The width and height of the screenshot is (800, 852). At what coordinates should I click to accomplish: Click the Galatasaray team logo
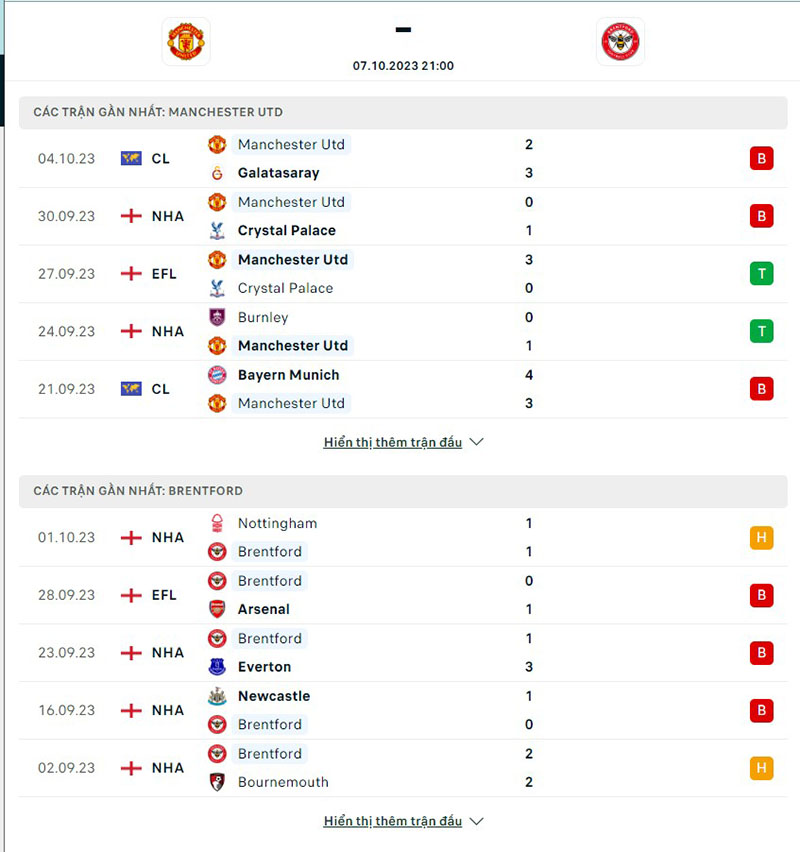click(x=217, y=173)
